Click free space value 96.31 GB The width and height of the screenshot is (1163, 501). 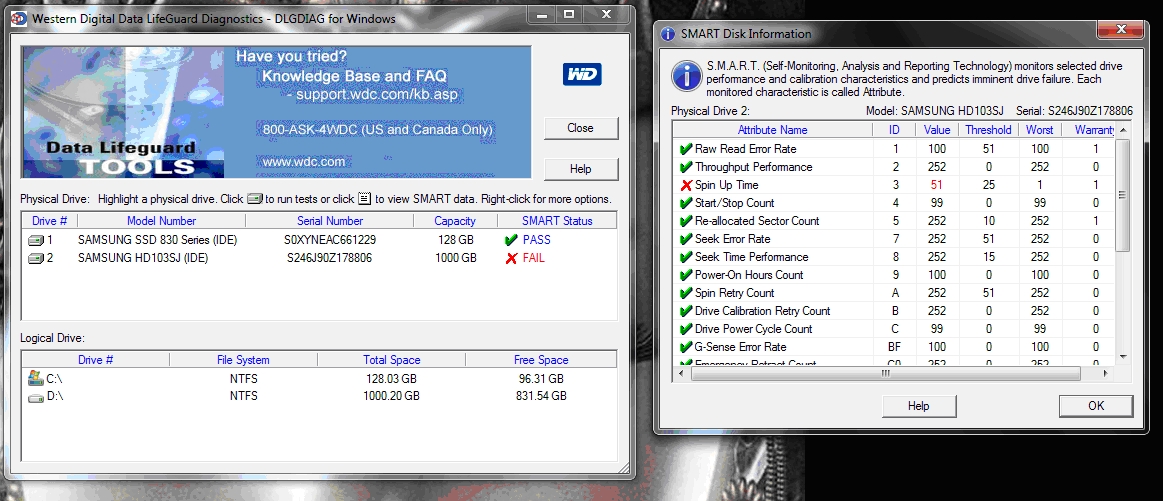[541, 379]
